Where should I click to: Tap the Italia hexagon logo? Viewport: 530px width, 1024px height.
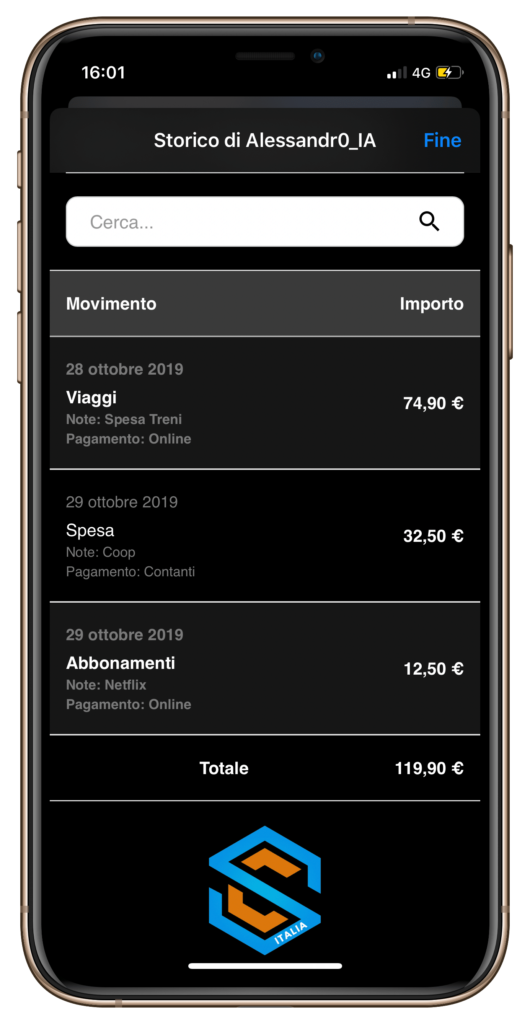pyautogui.click(x=265, y=890)
